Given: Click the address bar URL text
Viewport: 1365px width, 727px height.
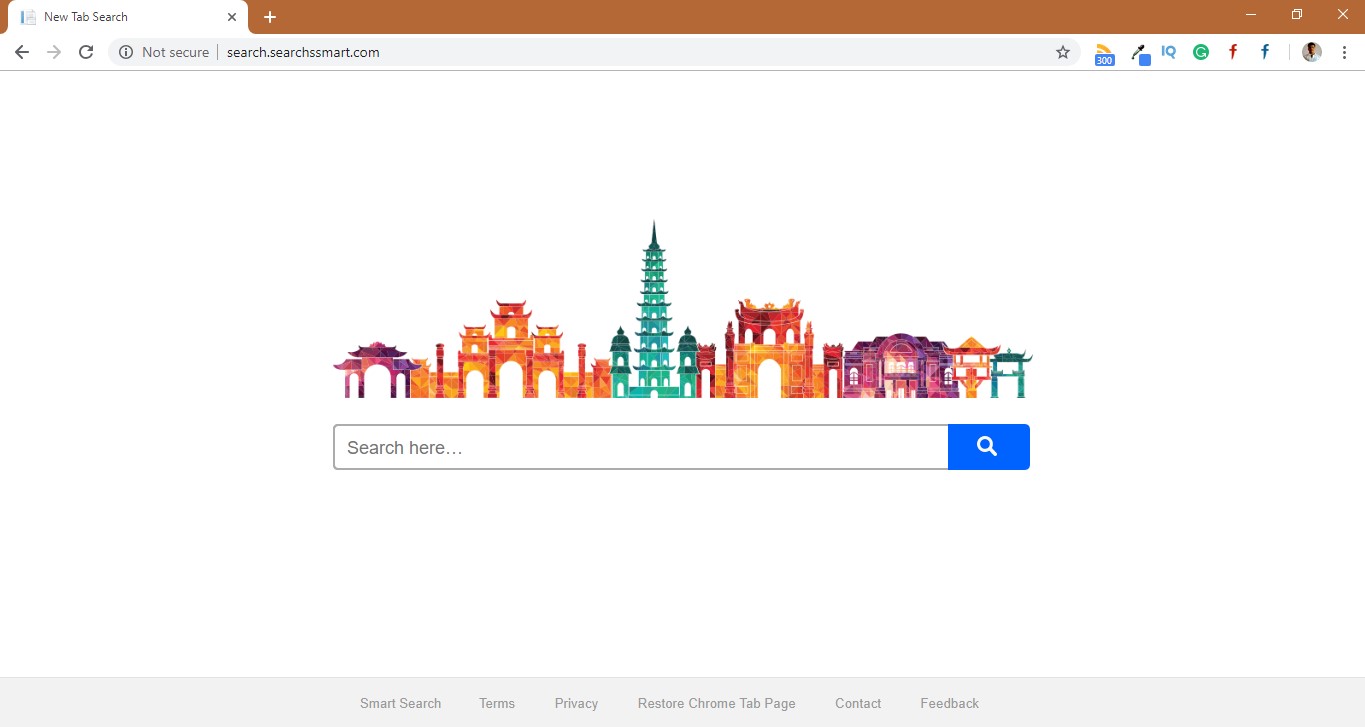Looking at the screenshot, I should 303,52.
